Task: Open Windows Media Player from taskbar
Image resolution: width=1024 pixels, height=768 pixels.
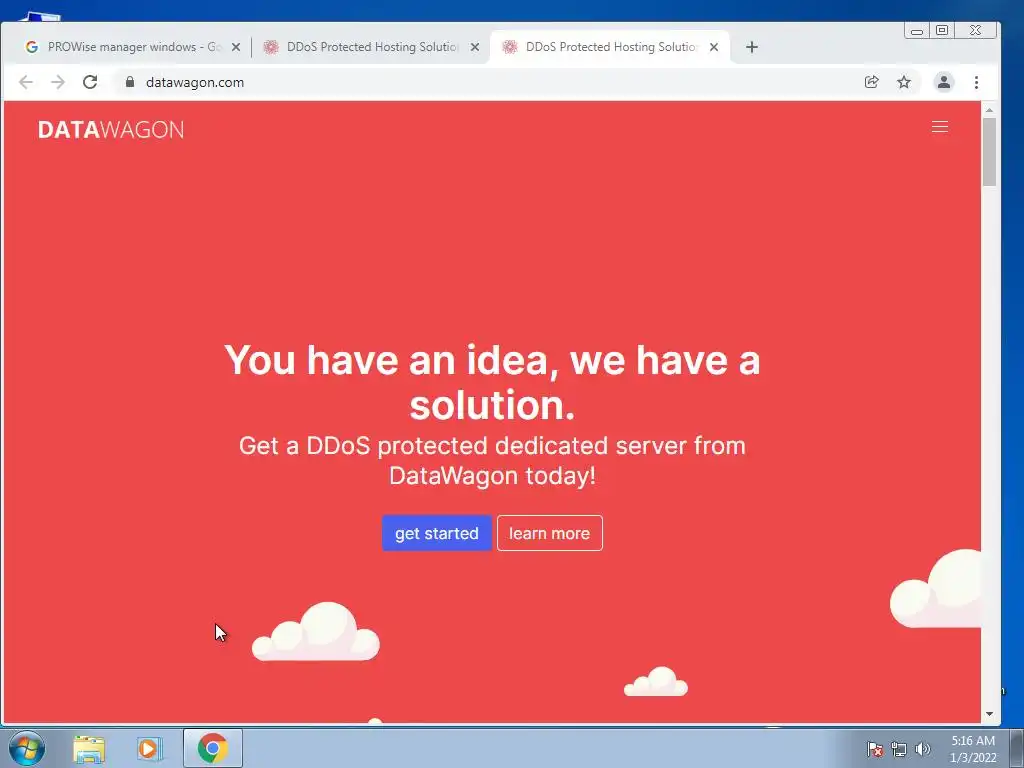Action: pyautogui.click(x=150, y=748)
